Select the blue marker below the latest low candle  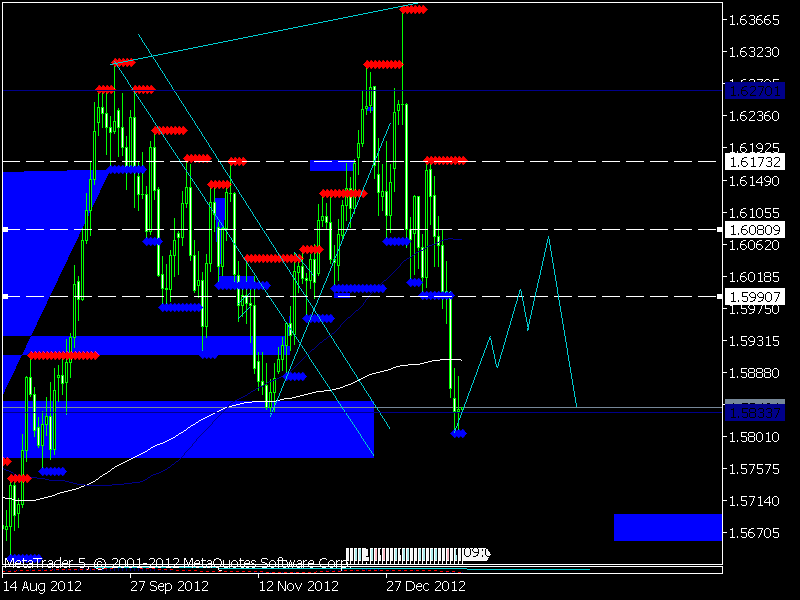[459, 434]
